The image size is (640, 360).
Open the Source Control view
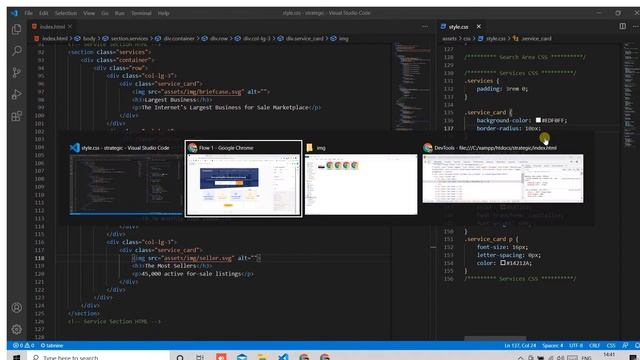(16, 73)
